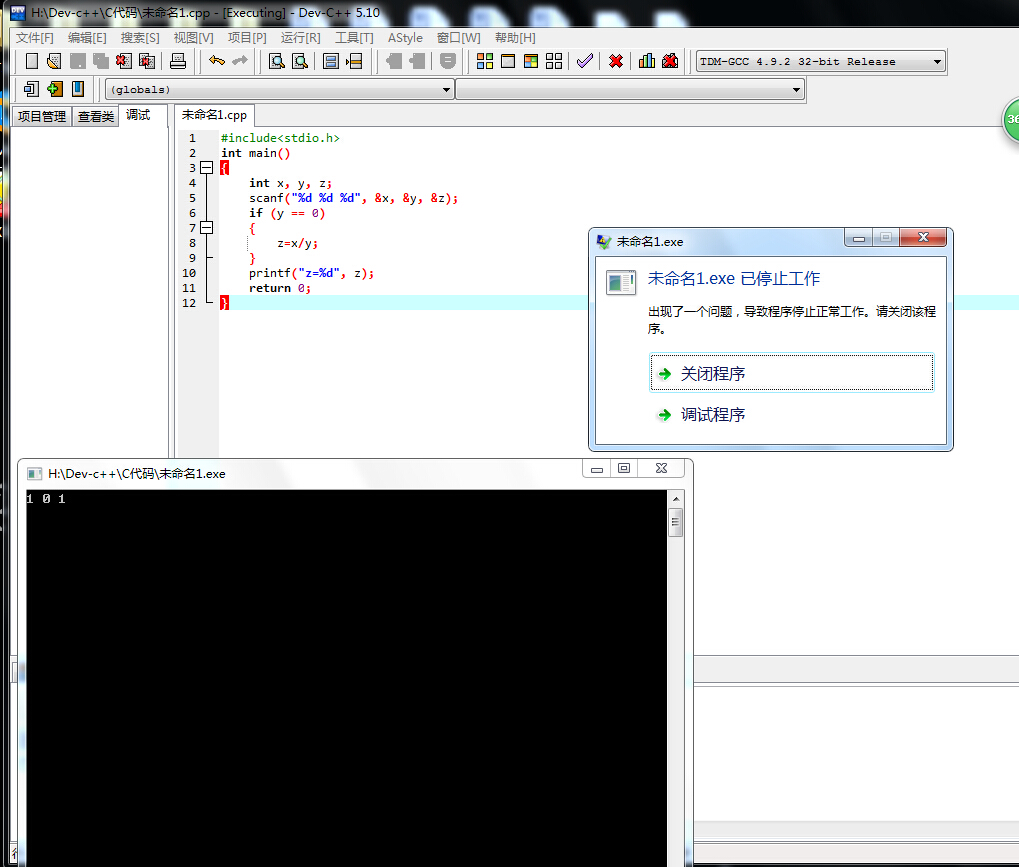Click the Compile four-color grid icon
The height and width of the screenshot is (867, 1019).
(485, 62)
